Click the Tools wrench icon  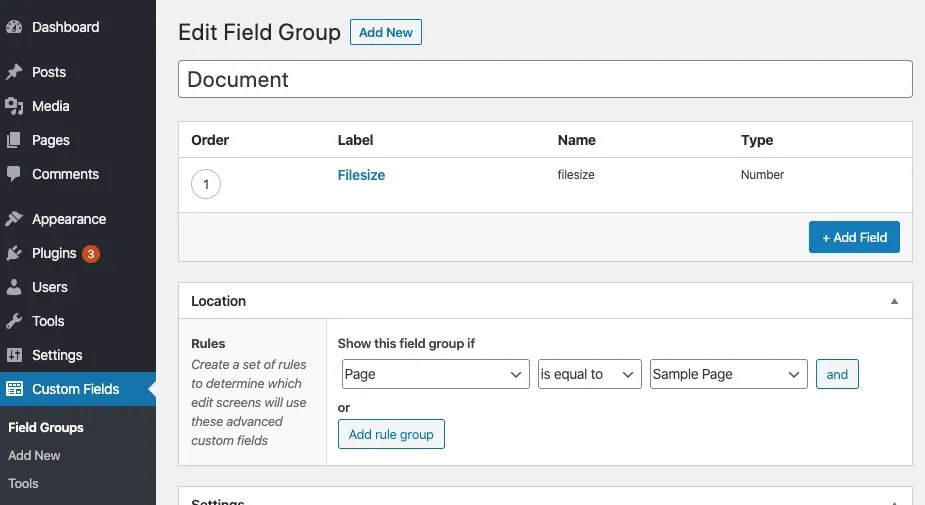[x=14, y=321]
